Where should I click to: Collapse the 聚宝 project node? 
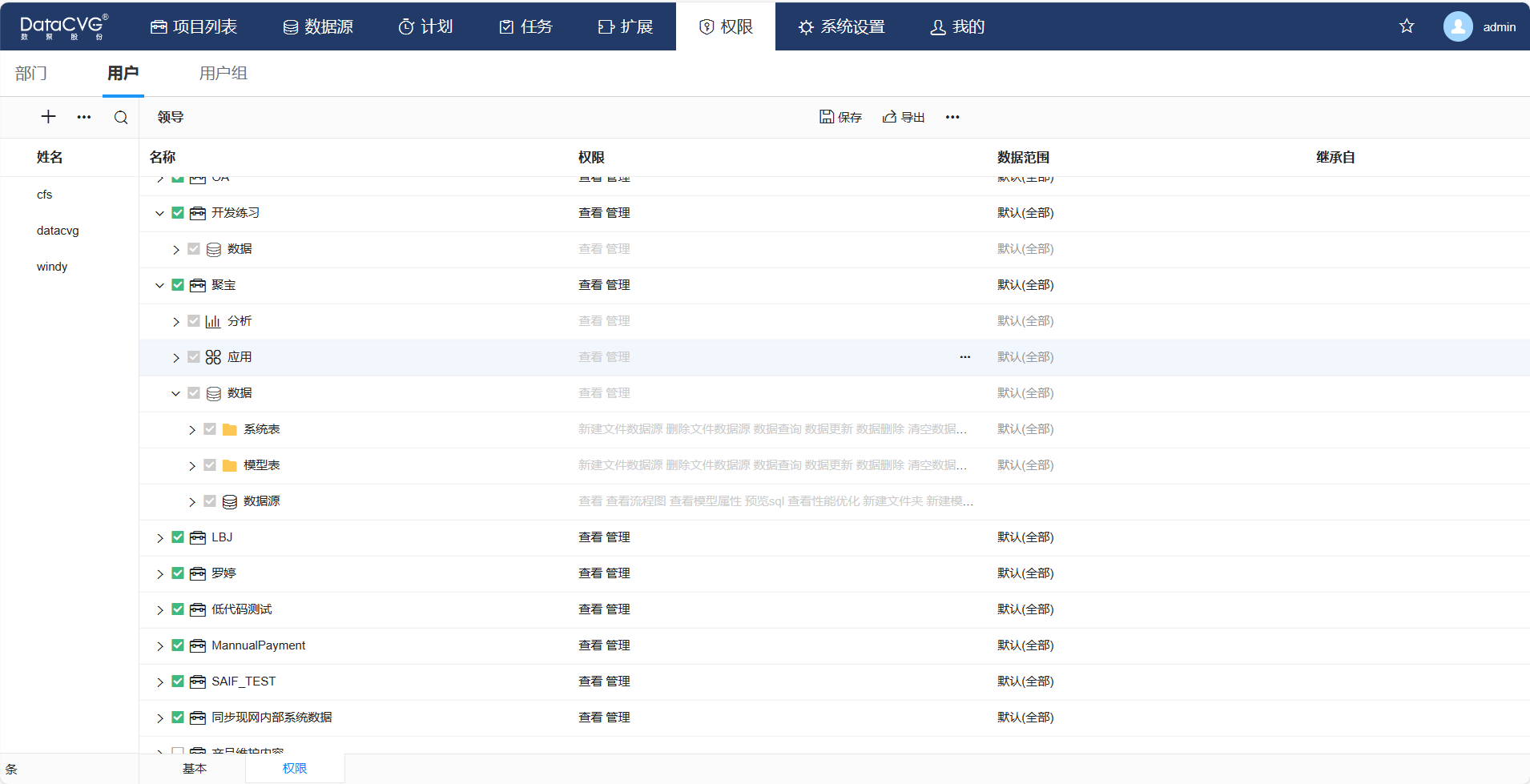(159, 285)
